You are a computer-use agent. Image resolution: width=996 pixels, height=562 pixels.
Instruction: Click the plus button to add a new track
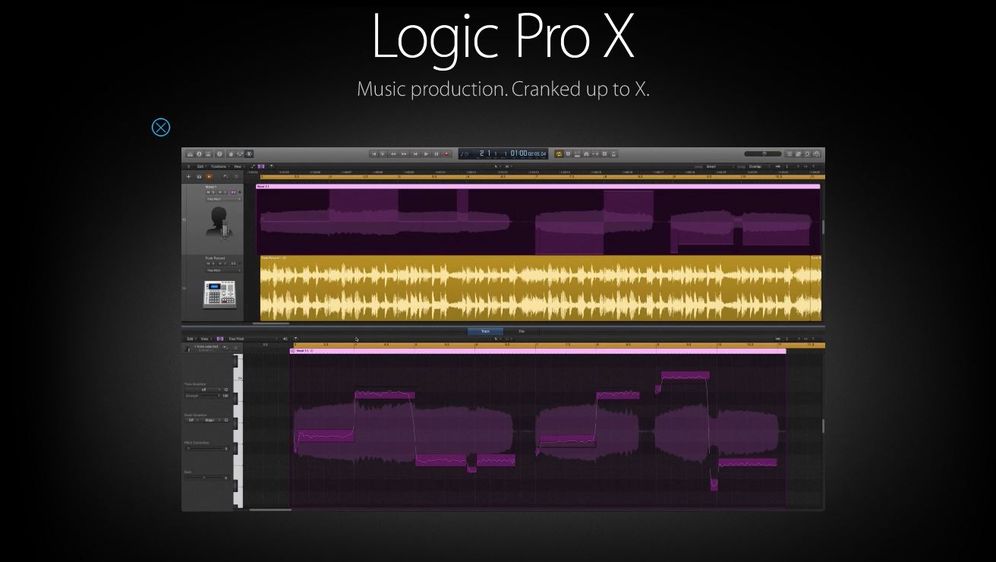coord(188,177)
